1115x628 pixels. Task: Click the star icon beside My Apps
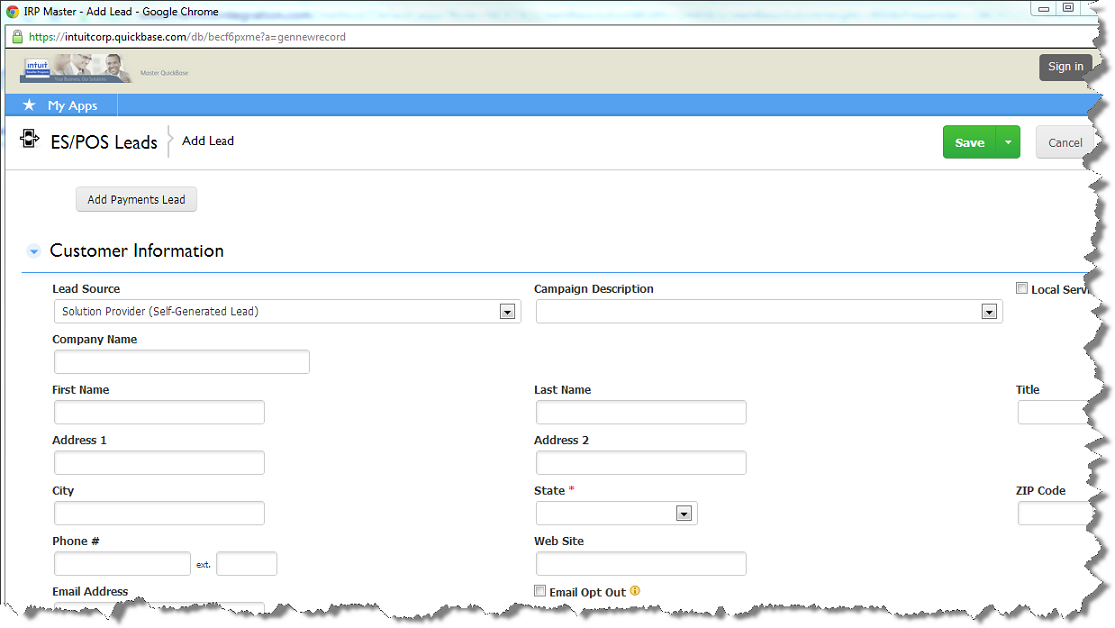pyautogui.click(x=29, y=105)
